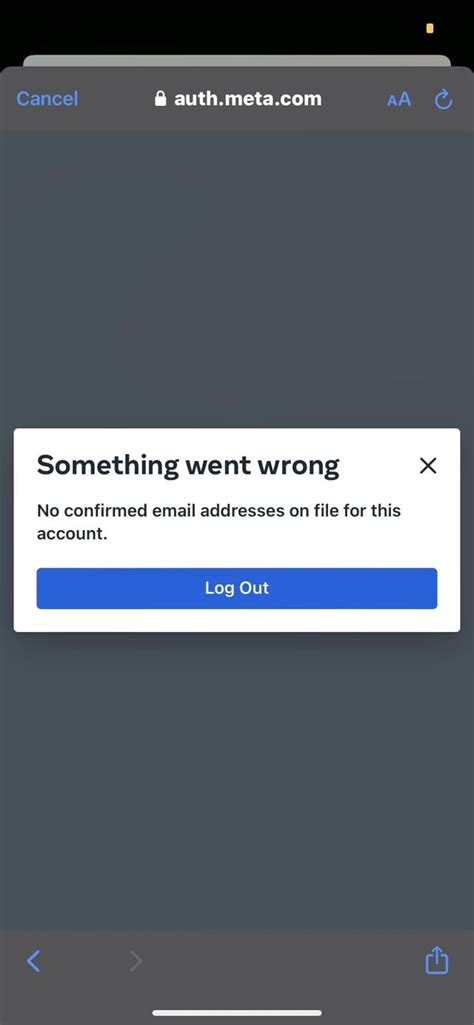Tap the Something went wrong heading
Image resolution: width=474 pixels, height=1025 pixels.
[188, 465]
